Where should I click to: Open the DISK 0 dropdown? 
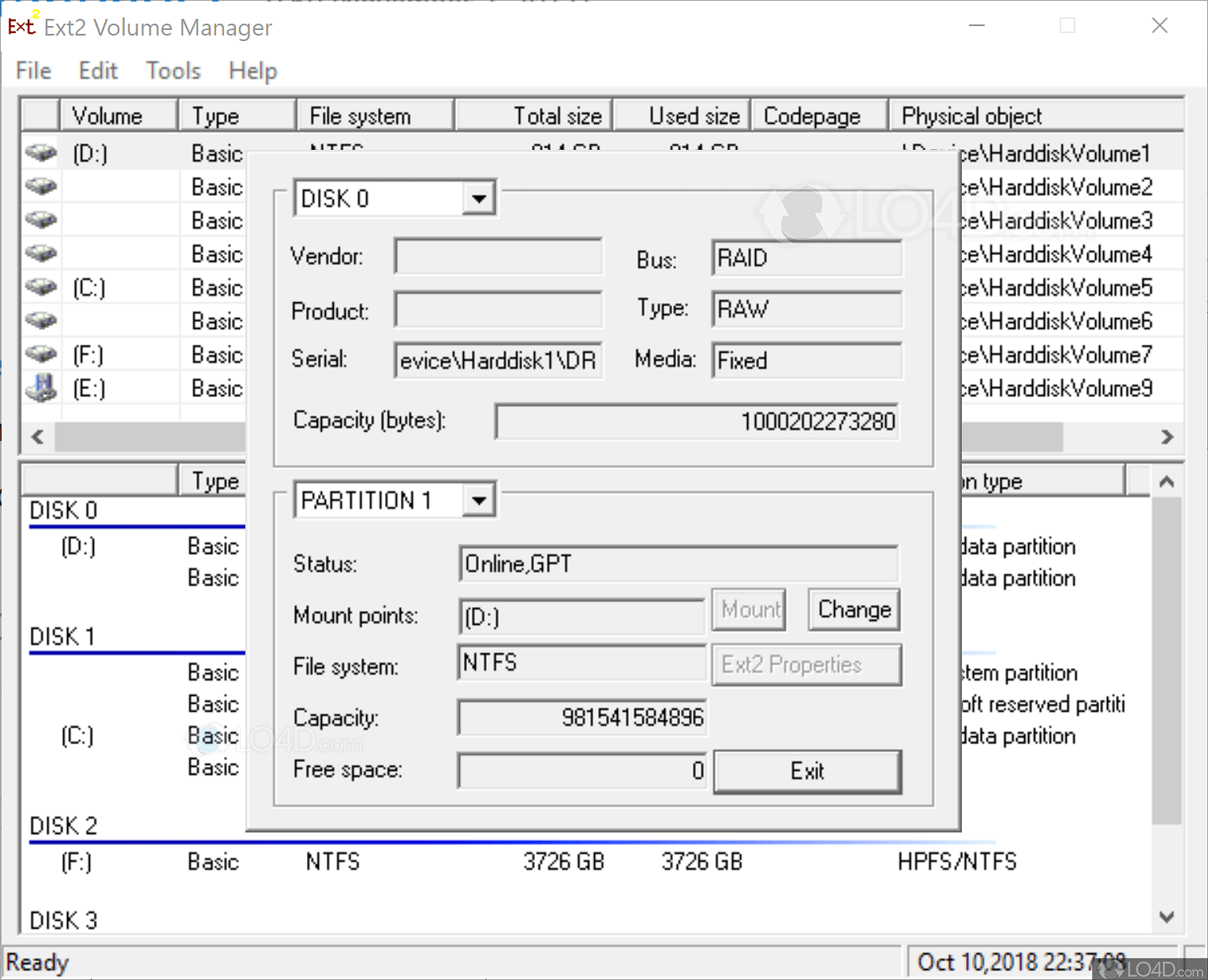479,198
